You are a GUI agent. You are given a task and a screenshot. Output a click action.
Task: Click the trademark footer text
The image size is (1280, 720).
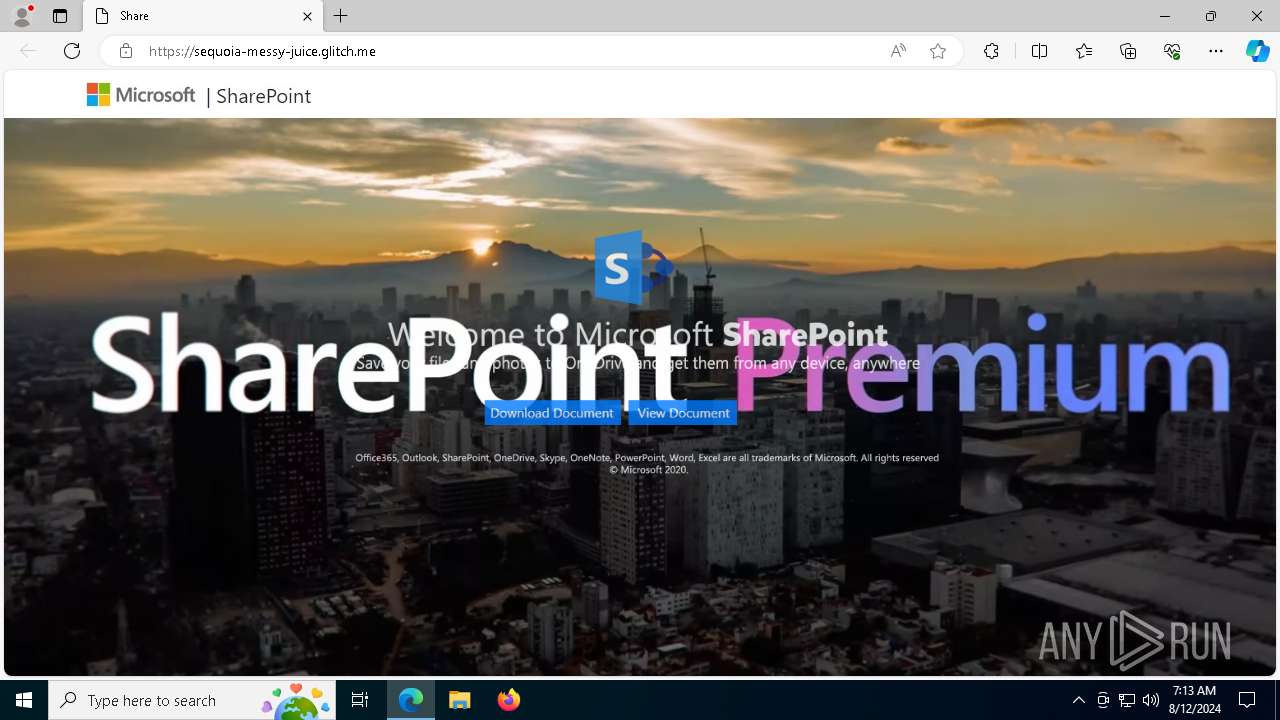(x=647, y=463)
